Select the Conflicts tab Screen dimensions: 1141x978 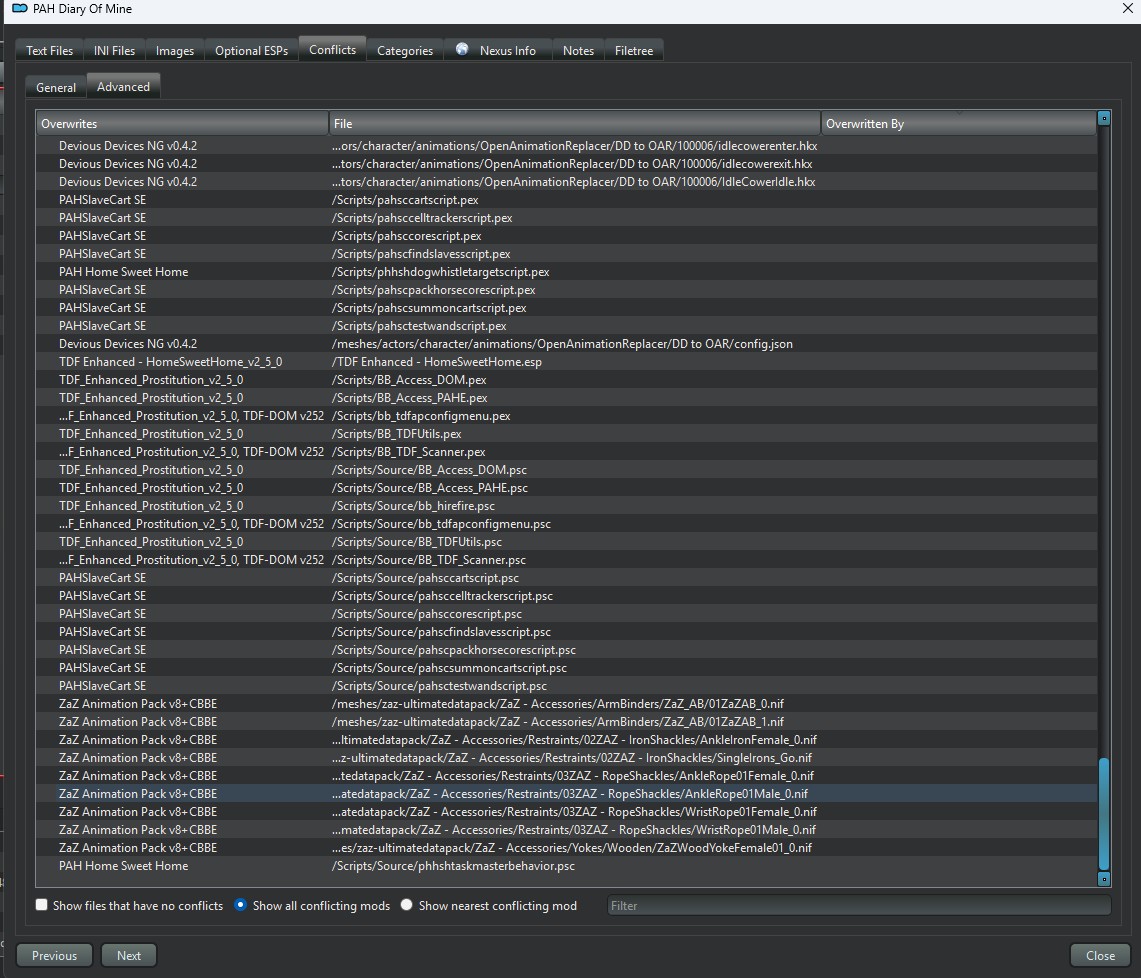(333, 49)
